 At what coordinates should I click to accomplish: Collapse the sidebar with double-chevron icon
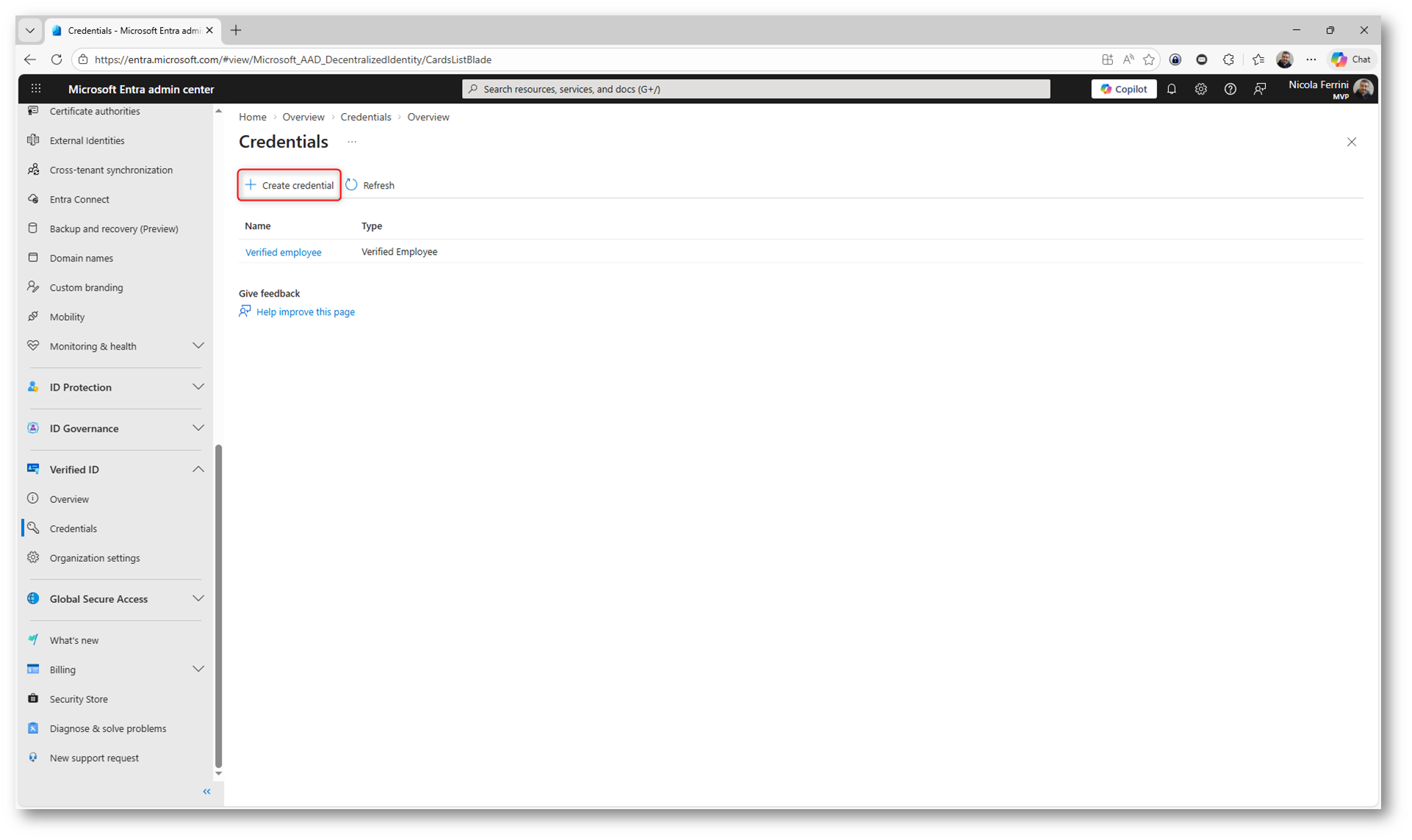click(x=206, y=792)
